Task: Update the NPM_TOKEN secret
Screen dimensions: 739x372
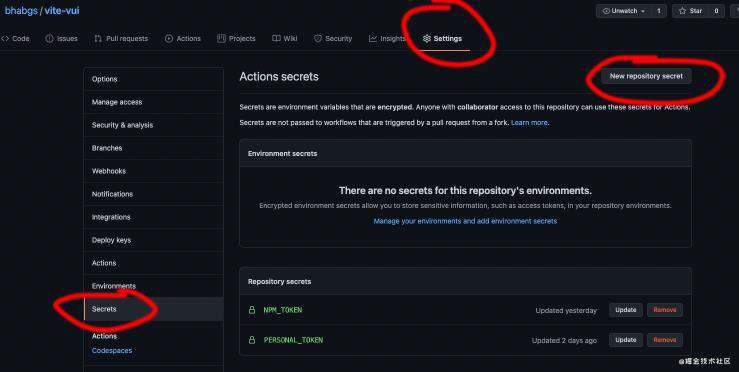Action: point(626,310)
